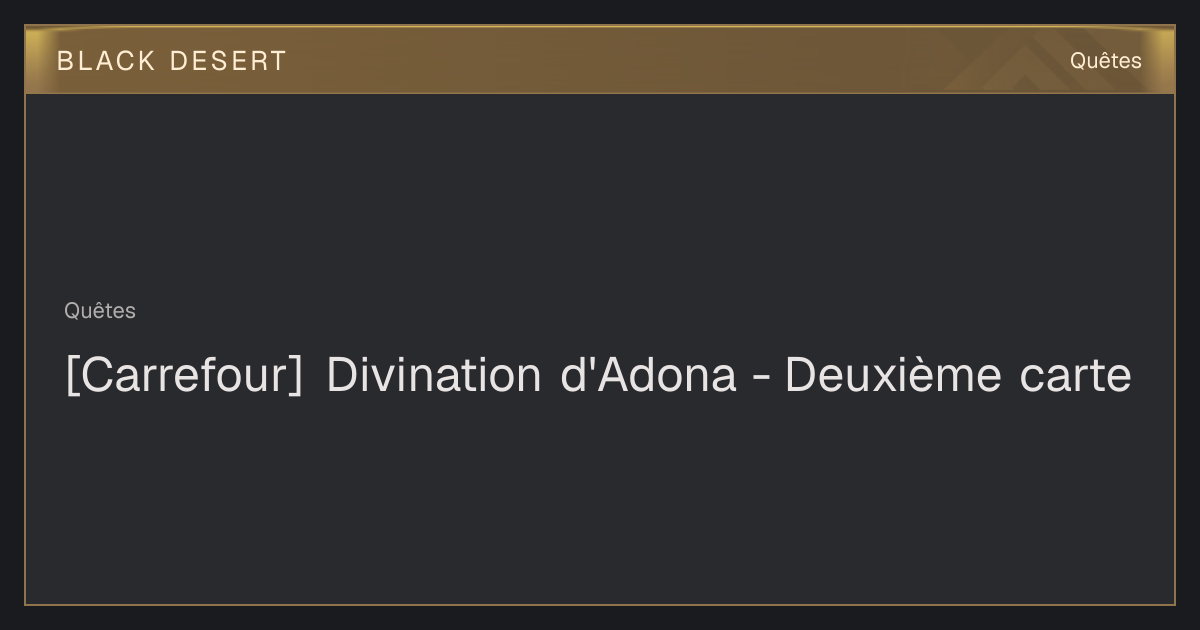This screenshot has width=1200, height=630.
Task: Click the dash separator in the quest title
Action: coord(760,379)
